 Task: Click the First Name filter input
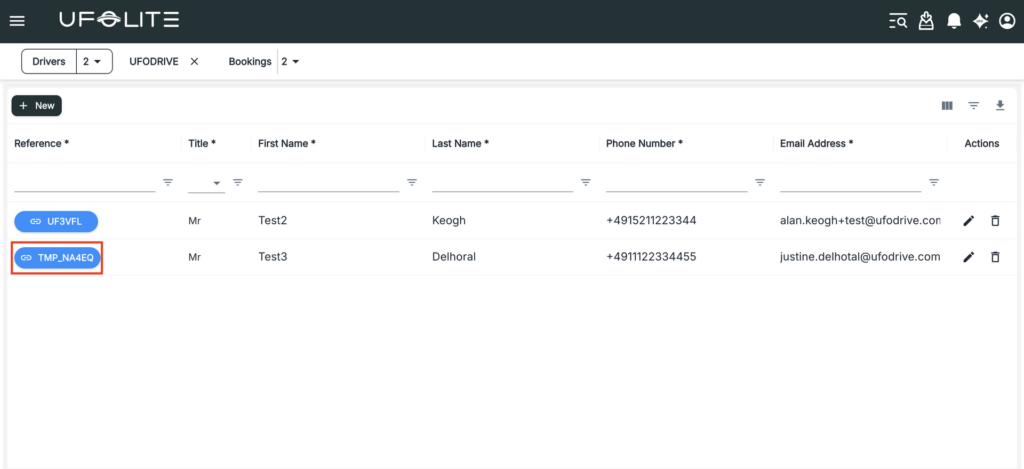click(328, 182)
